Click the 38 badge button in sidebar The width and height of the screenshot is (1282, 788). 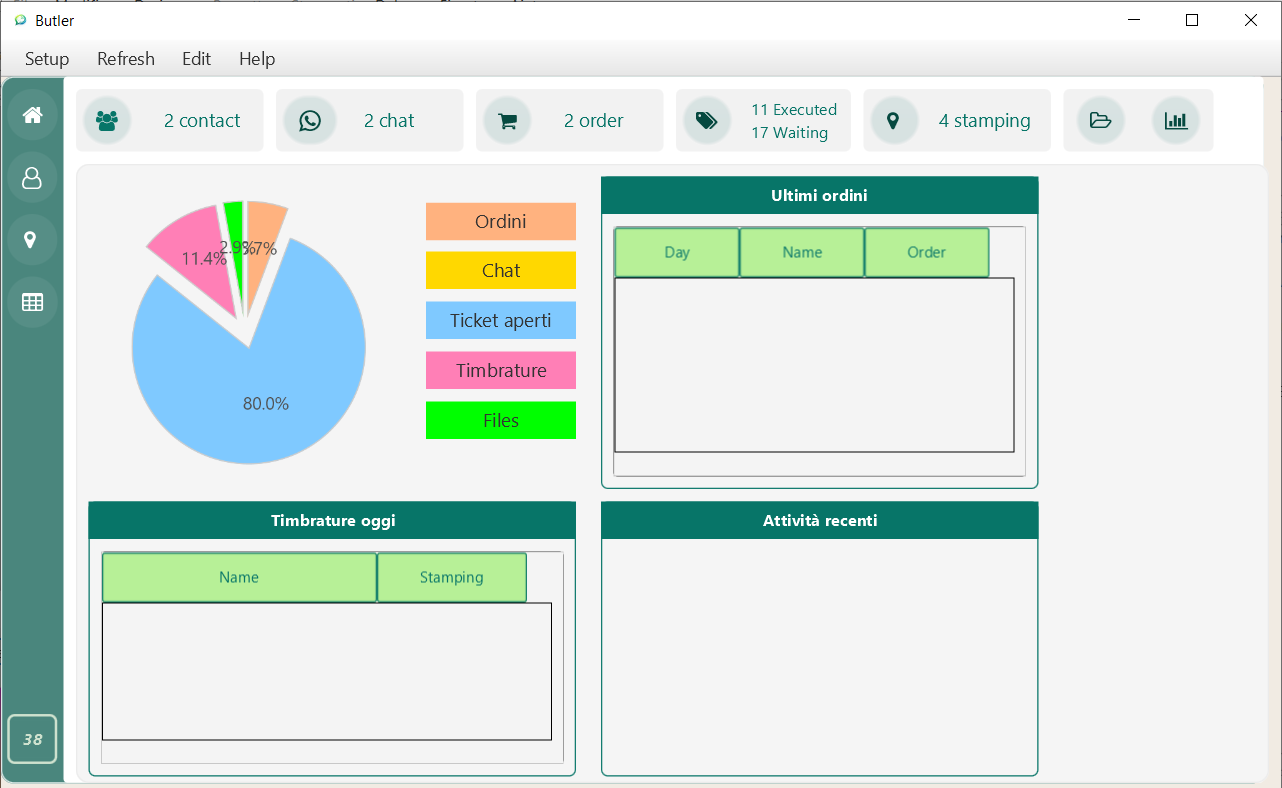[x=32, y=739]
